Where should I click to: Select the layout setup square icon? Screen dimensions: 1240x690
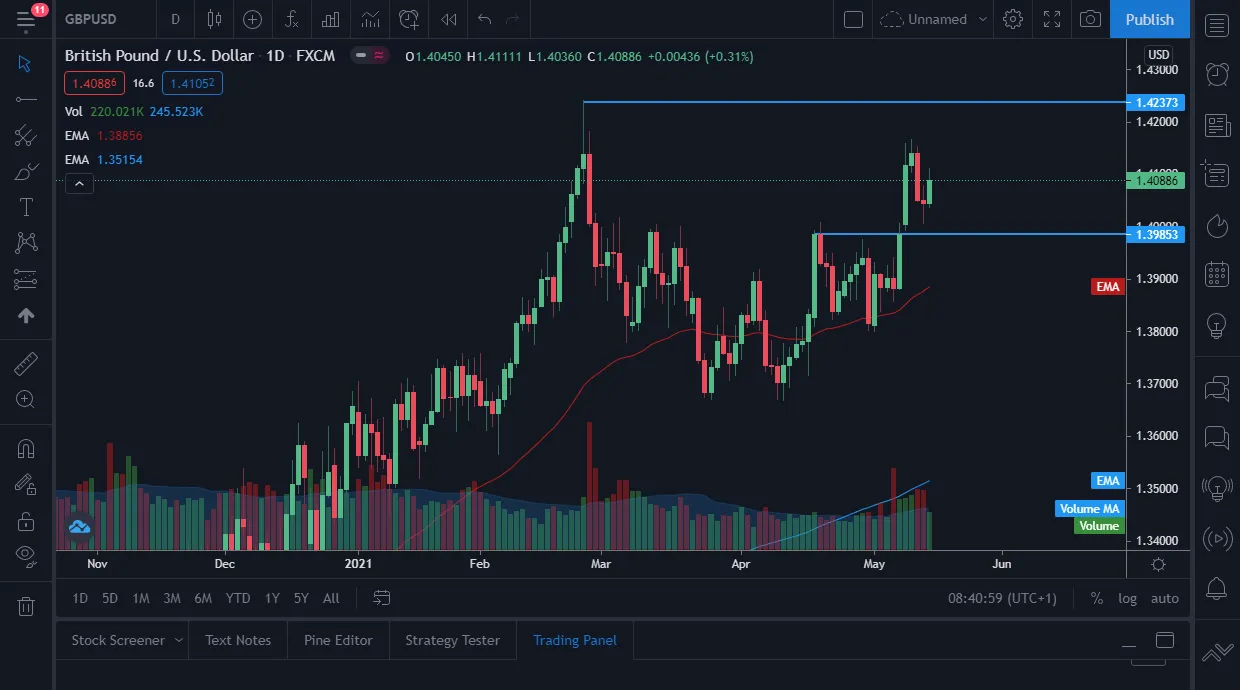[853, 19]
